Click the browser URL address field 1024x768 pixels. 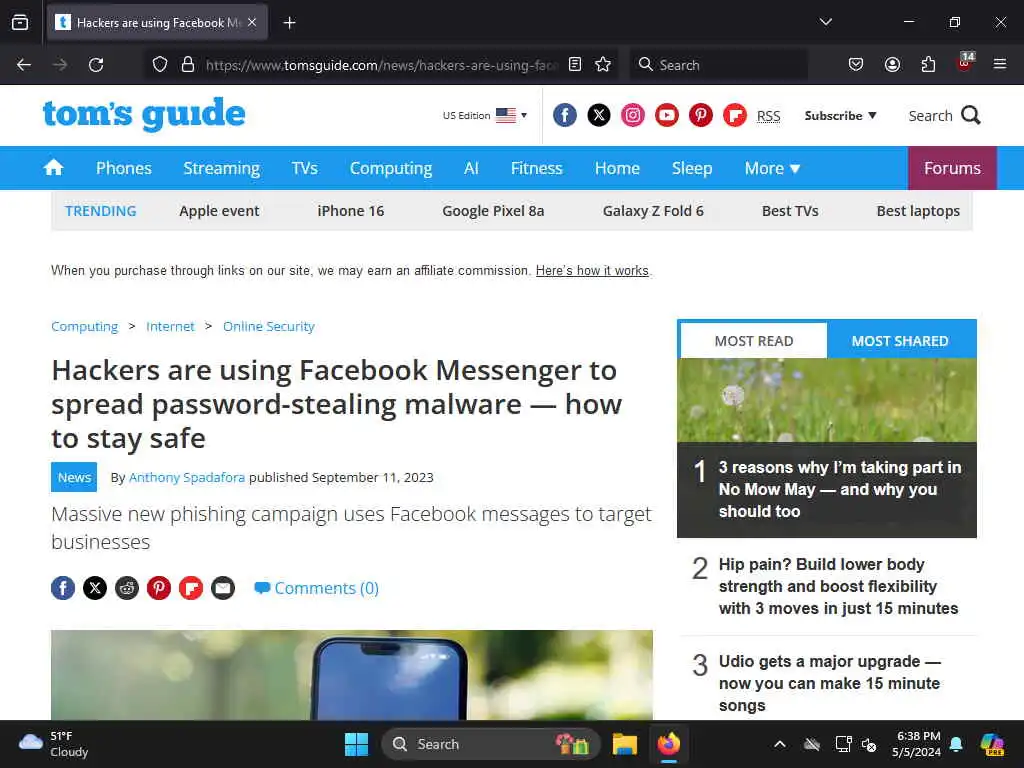pyautogui.click(x=381, y=65)
